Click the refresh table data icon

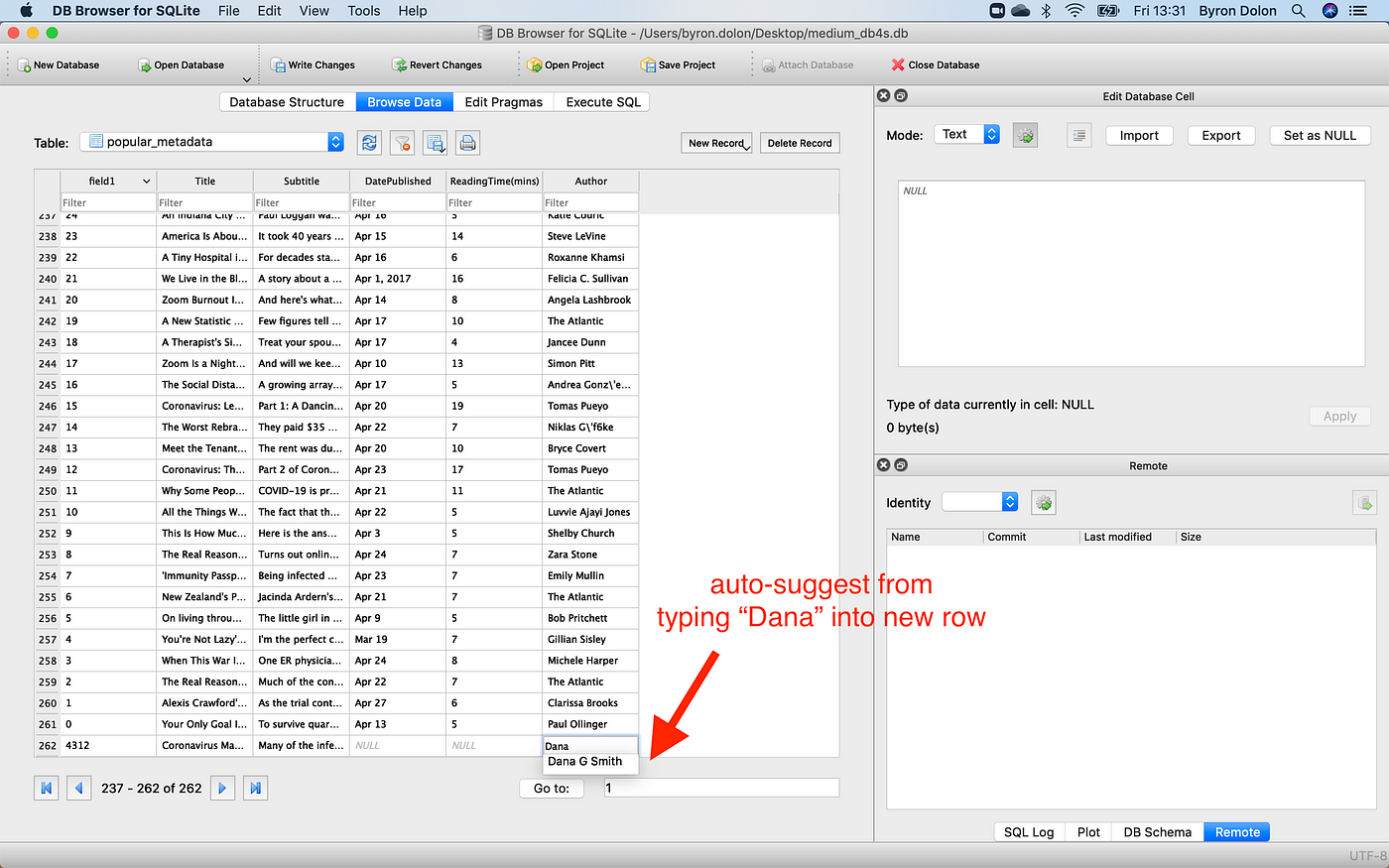coord(369,143)
